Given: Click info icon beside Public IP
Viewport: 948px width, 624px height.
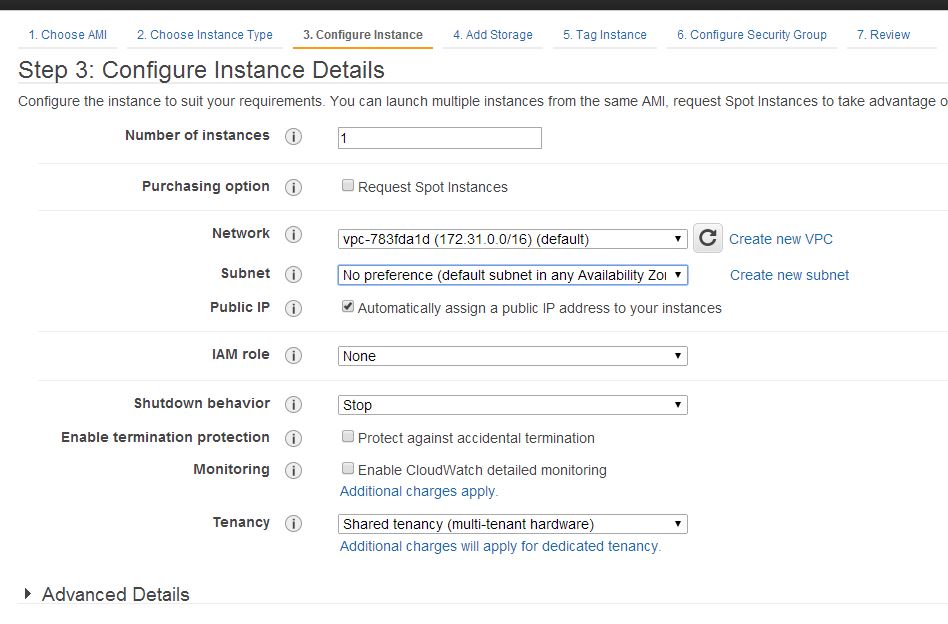Looking at the screenshot, I should (x=293, y=308).
